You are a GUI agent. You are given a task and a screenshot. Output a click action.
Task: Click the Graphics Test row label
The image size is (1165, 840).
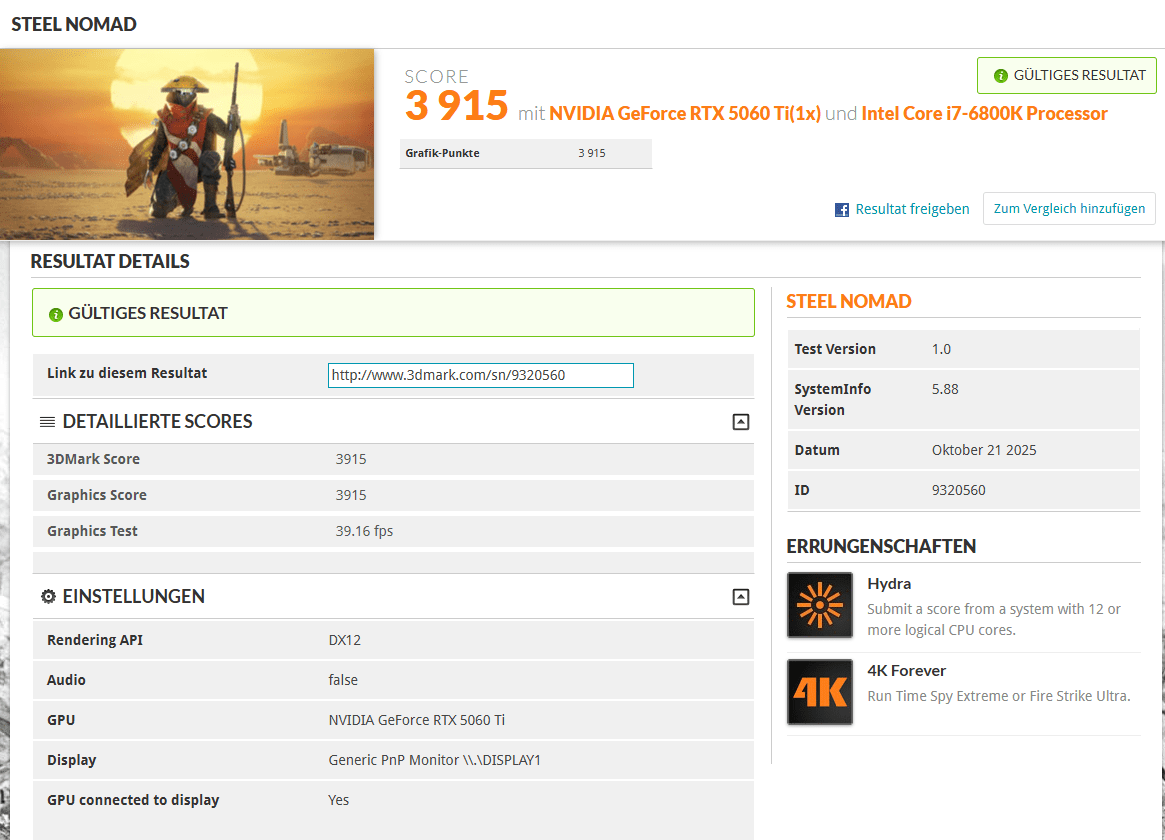92,531
